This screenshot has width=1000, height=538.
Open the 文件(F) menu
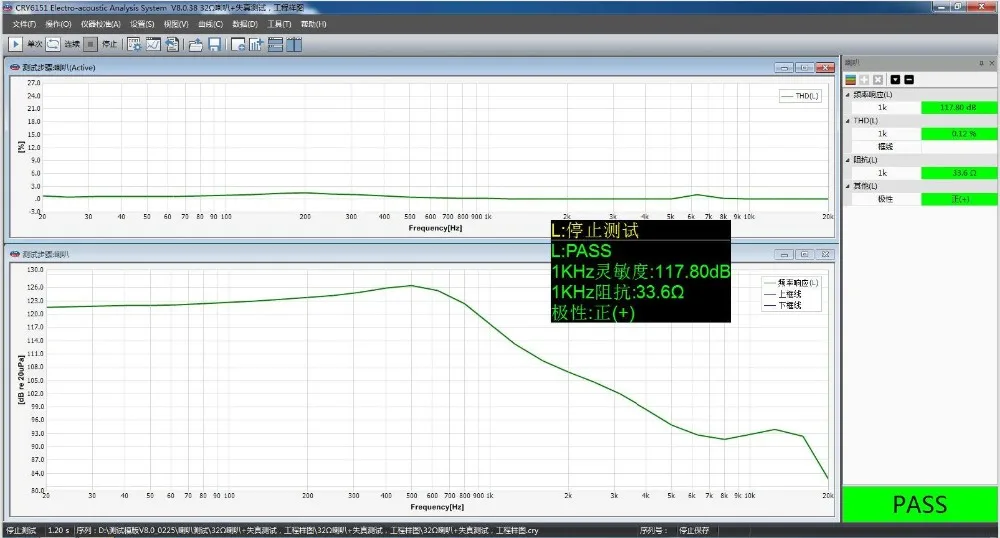coord(24,24)
